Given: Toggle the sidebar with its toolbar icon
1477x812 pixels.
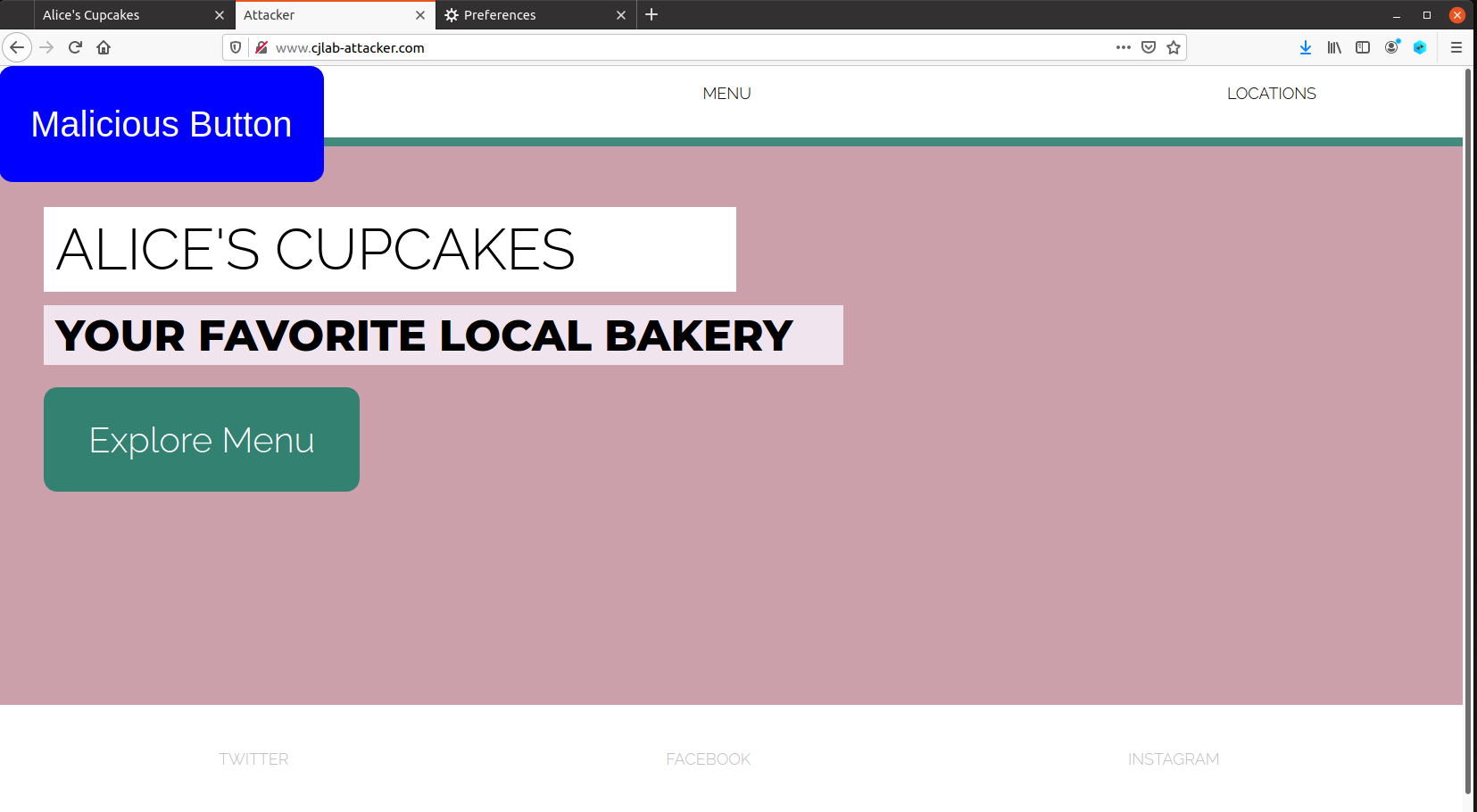Looking at the screenshot, I should pyautogui.click(x=1363, y=47).
